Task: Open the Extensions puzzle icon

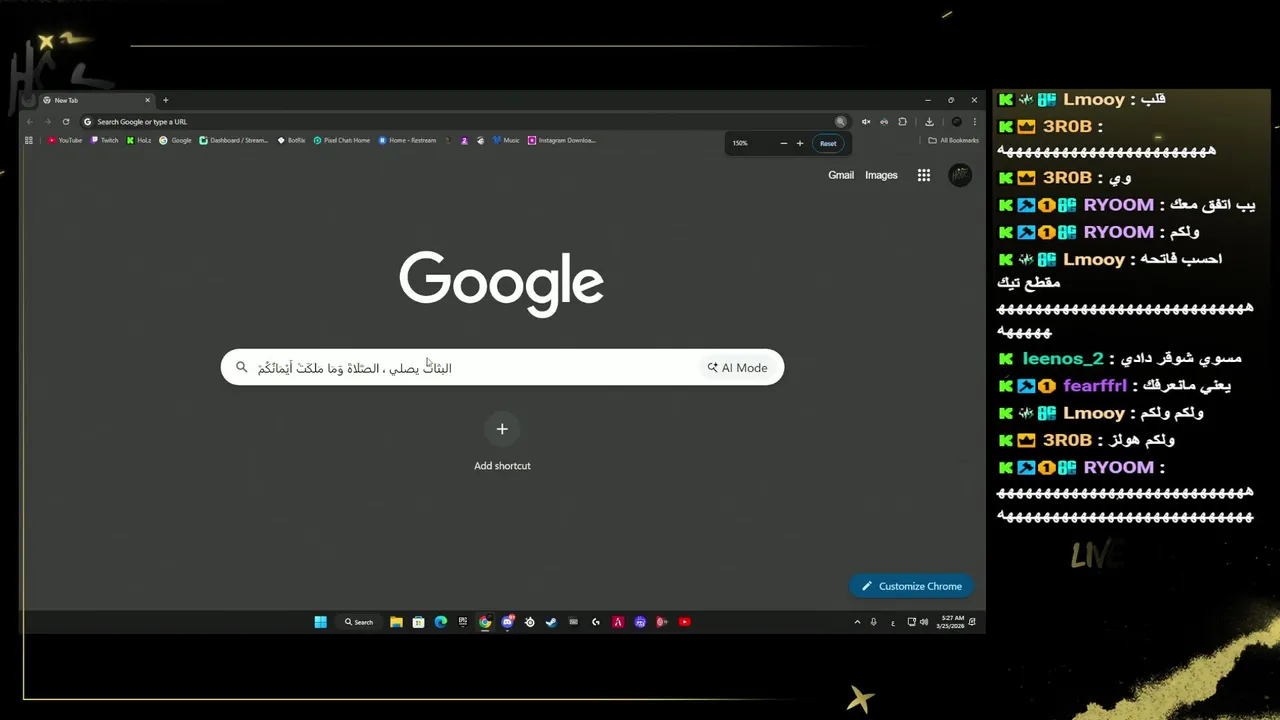Action: coord(902,122)
